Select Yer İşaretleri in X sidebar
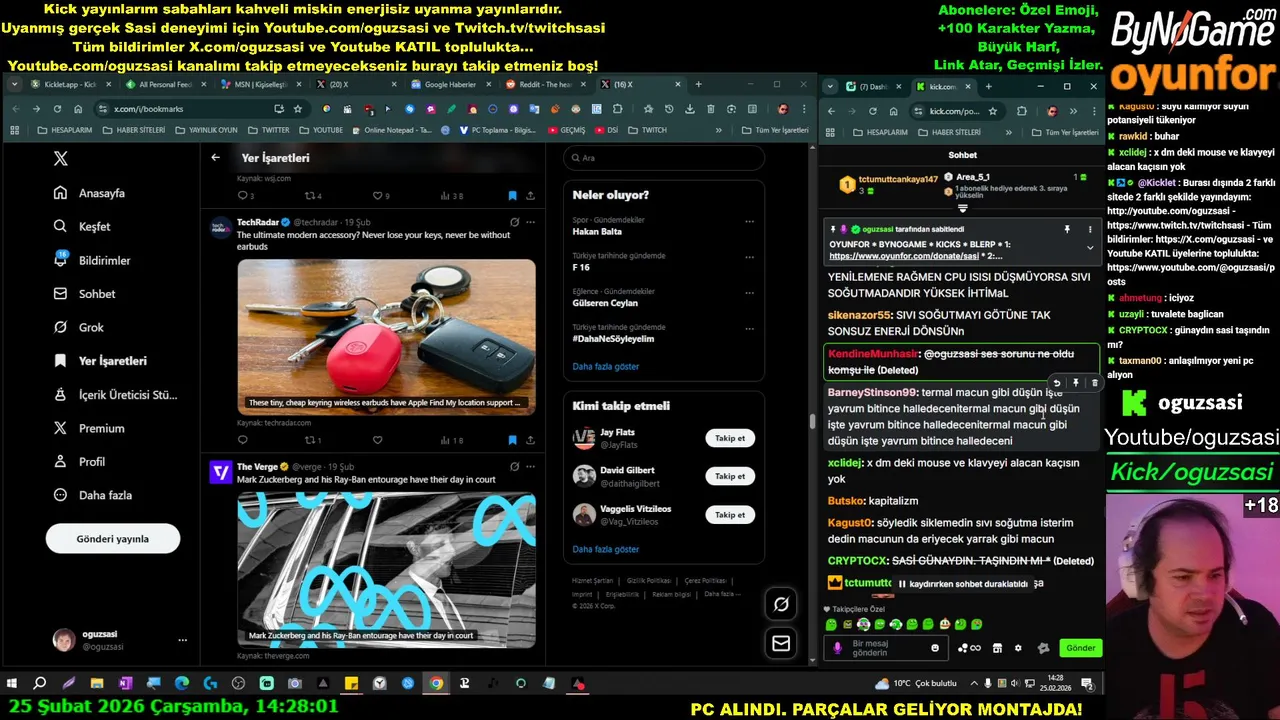 click(x=101, y=361)
